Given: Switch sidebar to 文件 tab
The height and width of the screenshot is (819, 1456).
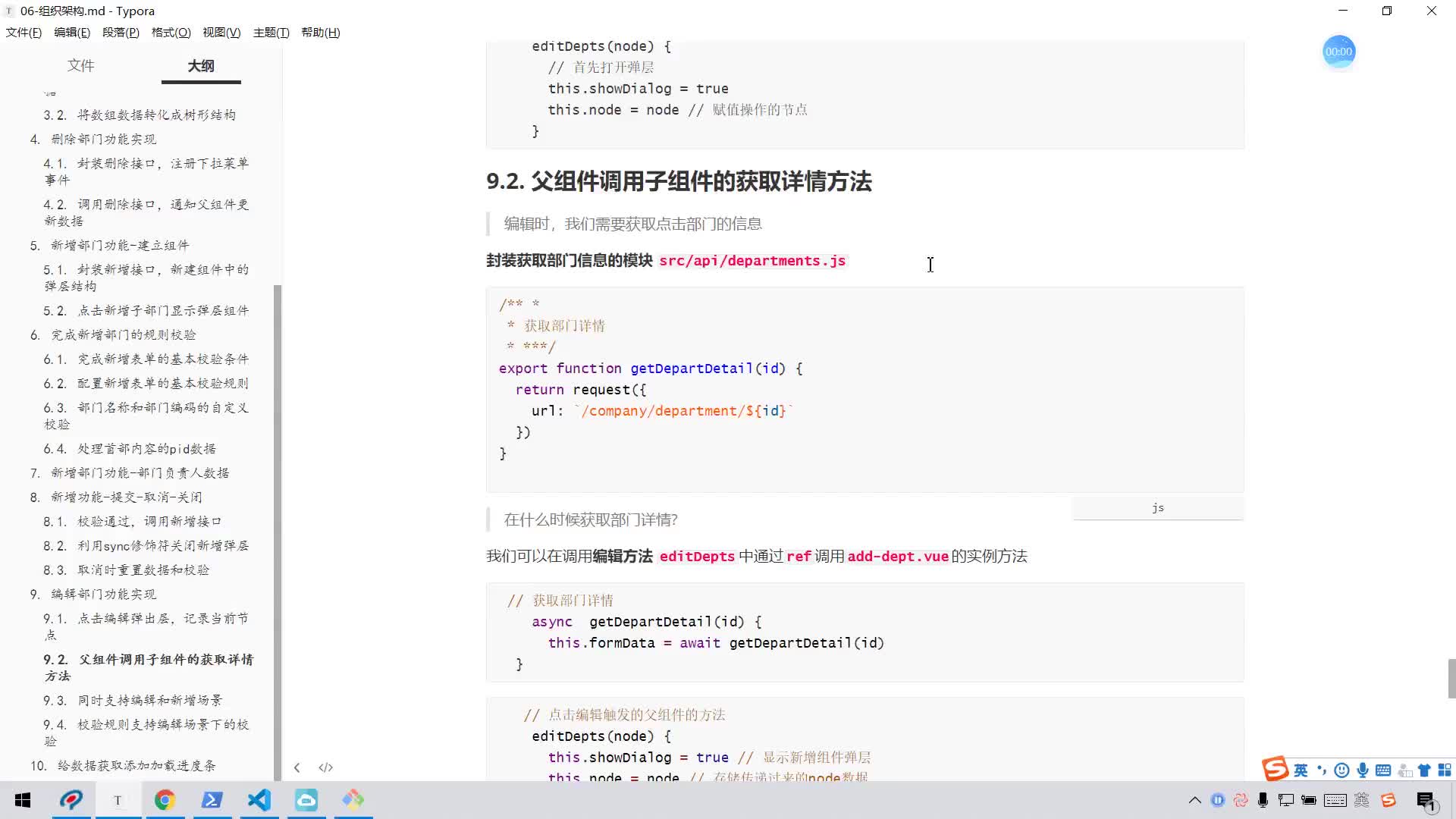Looking at the screenshot, I should (x=80, y=66).
